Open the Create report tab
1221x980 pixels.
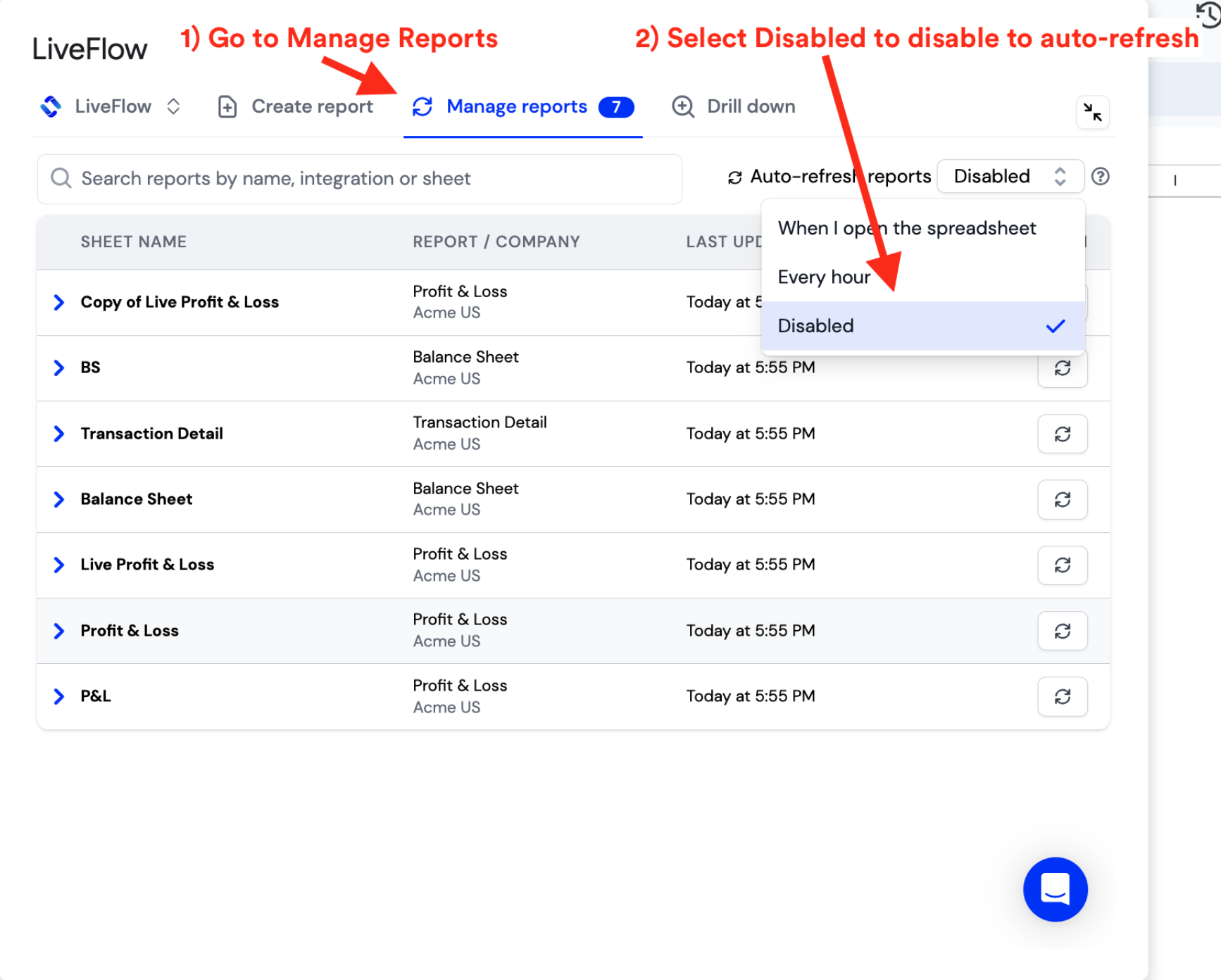click(x=296, y=107)
